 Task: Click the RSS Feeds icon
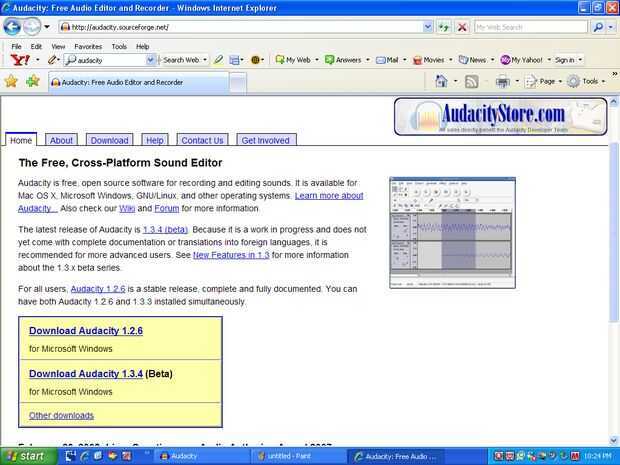[471, 82]
